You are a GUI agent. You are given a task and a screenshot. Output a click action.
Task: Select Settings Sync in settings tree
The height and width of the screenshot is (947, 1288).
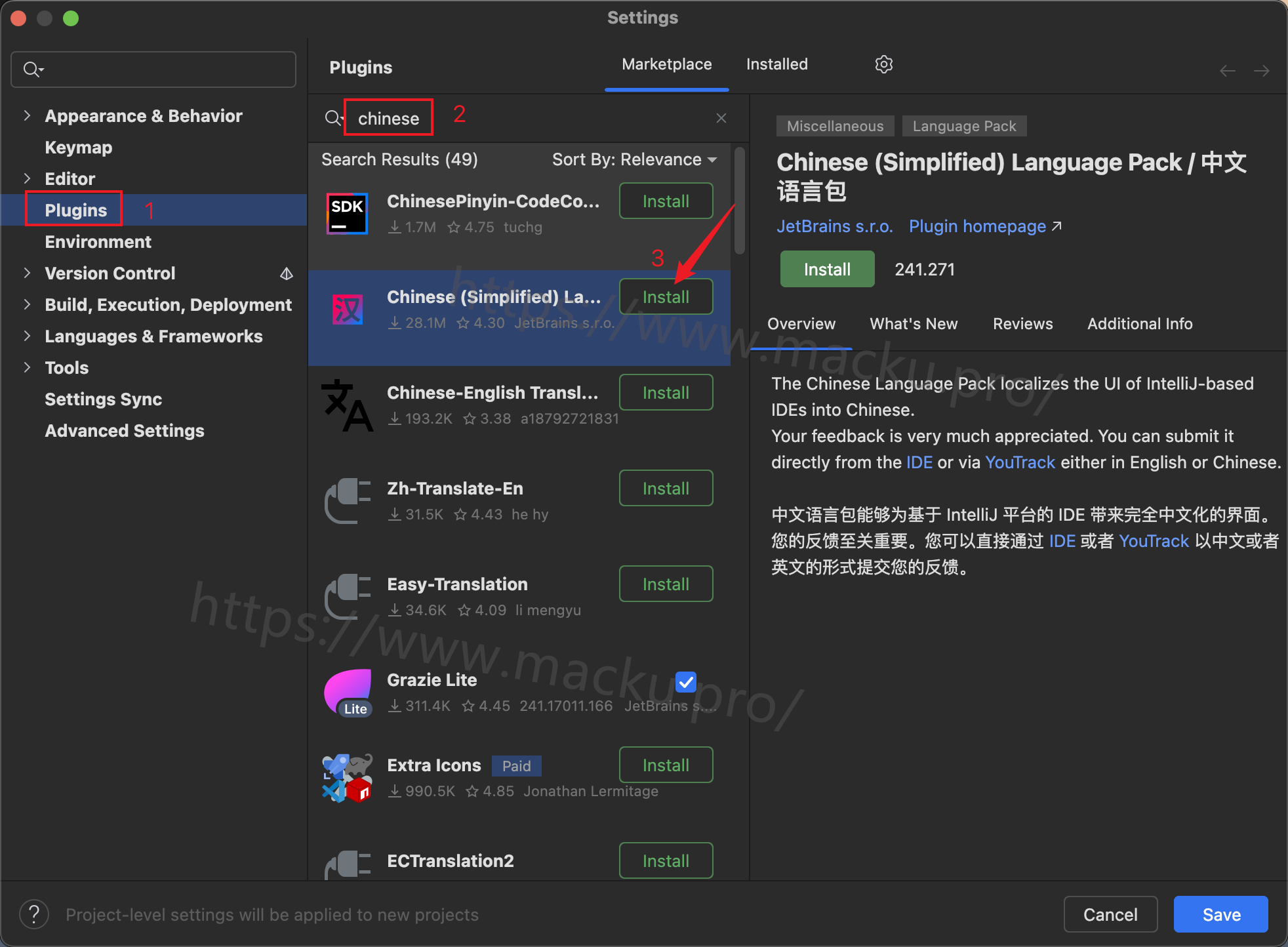[x=103, y=399]
